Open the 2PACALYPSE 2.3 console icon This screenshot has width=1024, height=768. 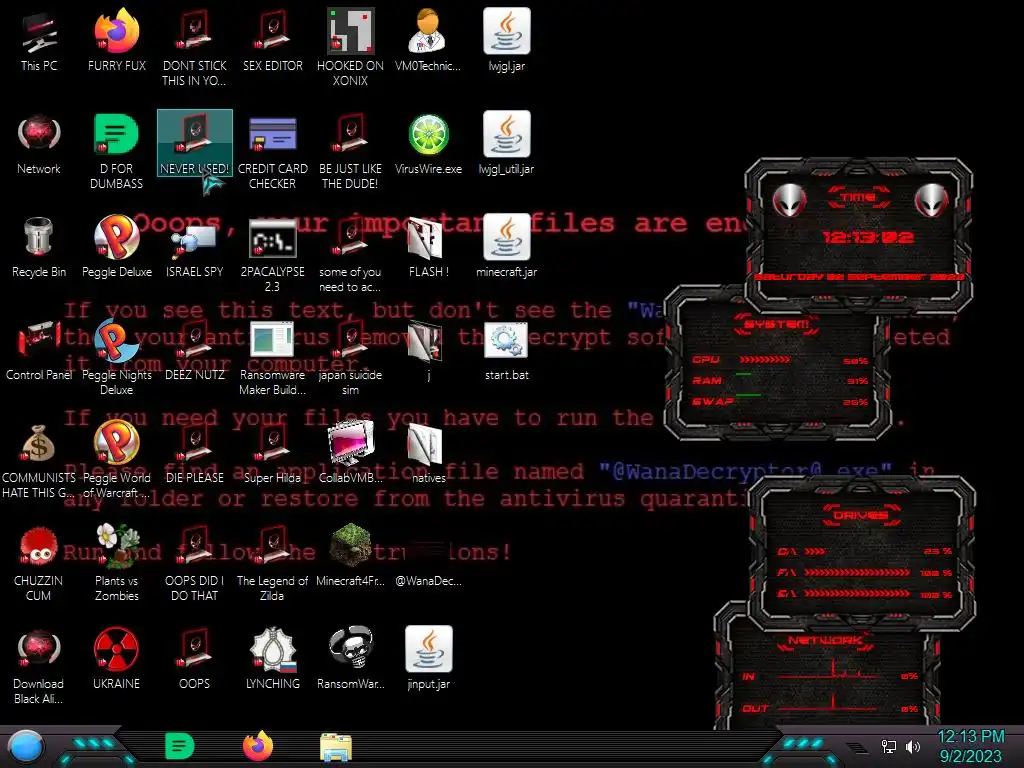pos(272,254)
